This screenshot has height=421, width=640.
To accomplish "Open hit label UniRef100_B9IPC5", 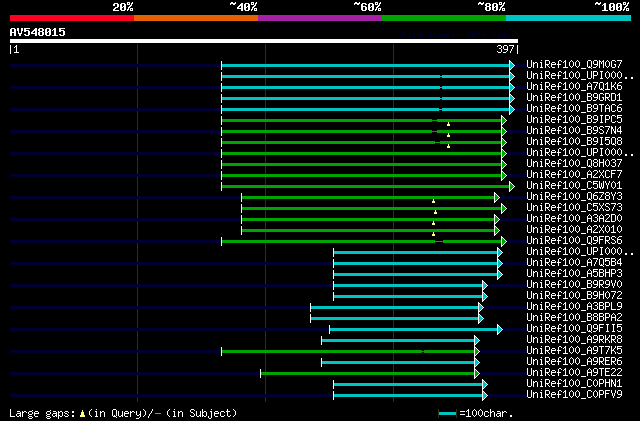I will coord(574,119).
